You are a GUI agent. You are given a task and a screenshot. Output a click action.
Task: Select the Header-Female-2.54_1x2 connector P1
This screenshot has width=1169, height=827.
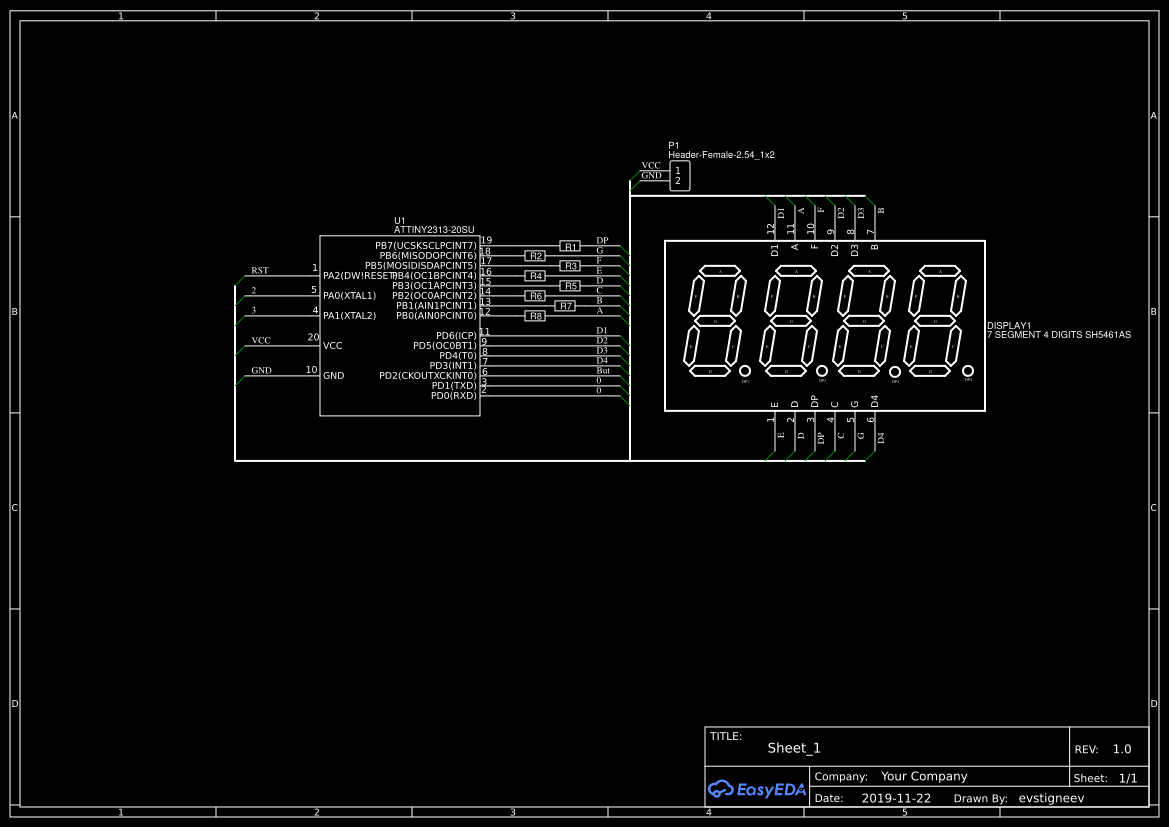pos(680,176)
